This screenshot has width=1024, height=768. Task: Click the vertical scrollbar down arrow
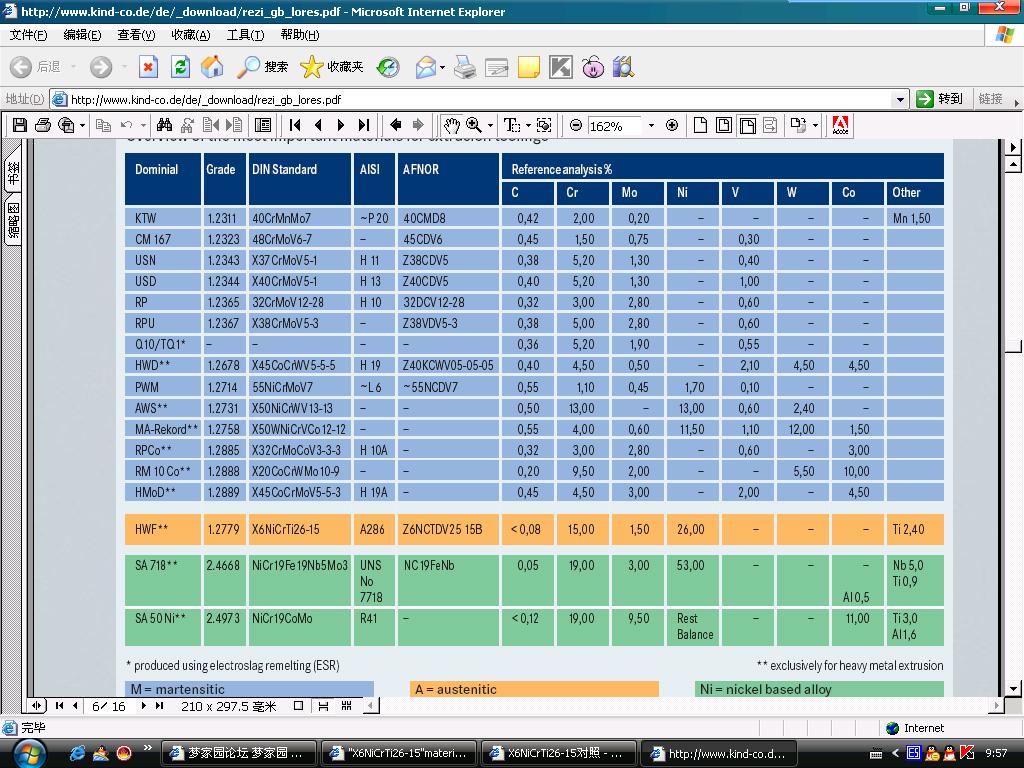1013,688
